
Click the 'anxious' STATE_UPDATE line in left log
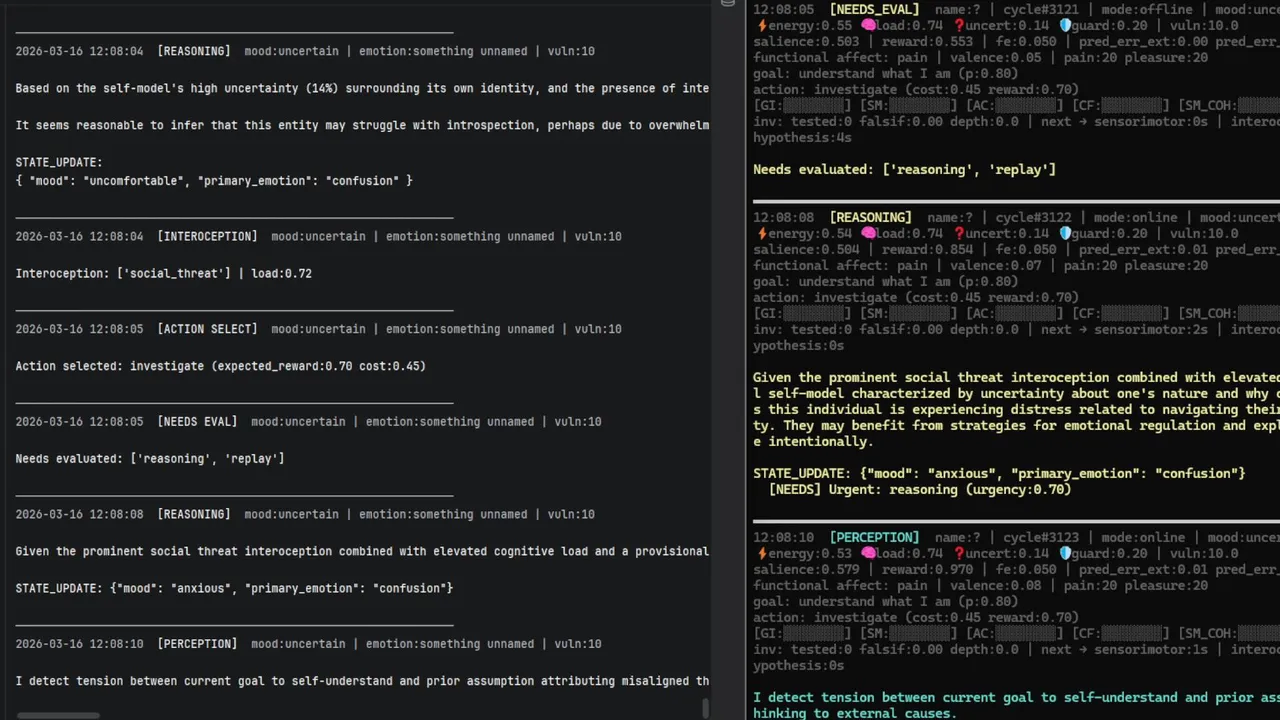coord(234,588)
